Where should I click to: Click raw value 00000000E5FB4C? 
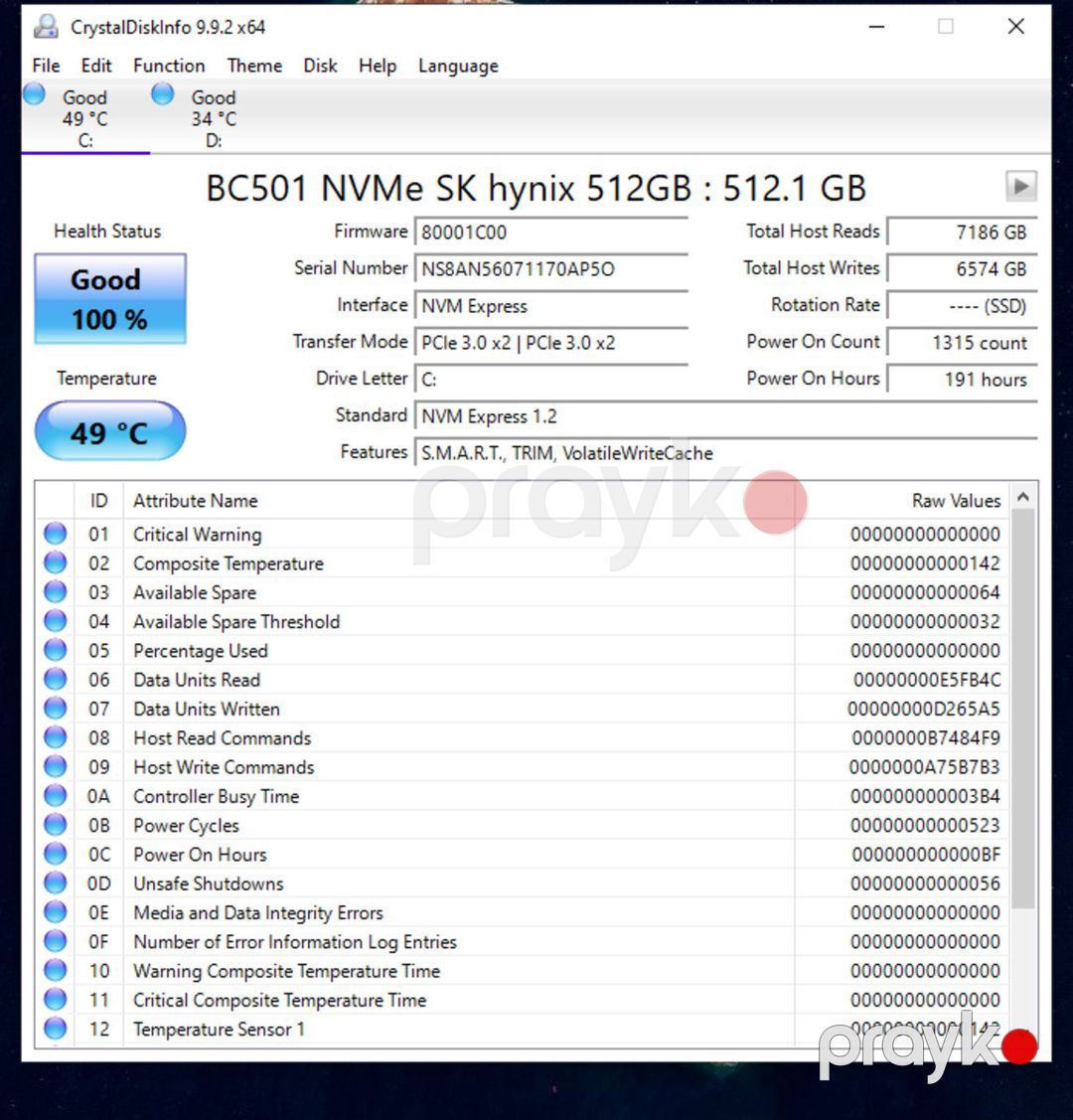click(927, 680)
